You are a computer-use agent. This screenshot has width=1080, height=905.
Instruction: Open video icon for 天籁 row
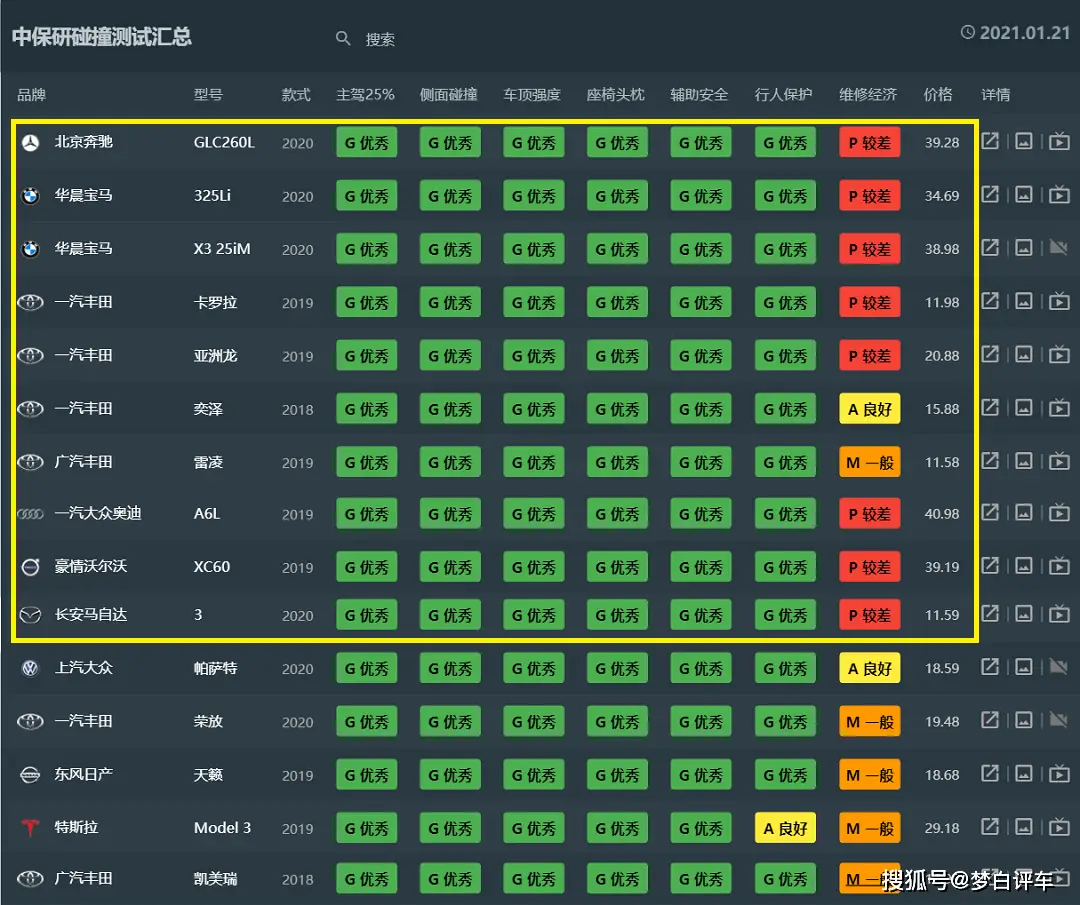tap(1059, 773)
